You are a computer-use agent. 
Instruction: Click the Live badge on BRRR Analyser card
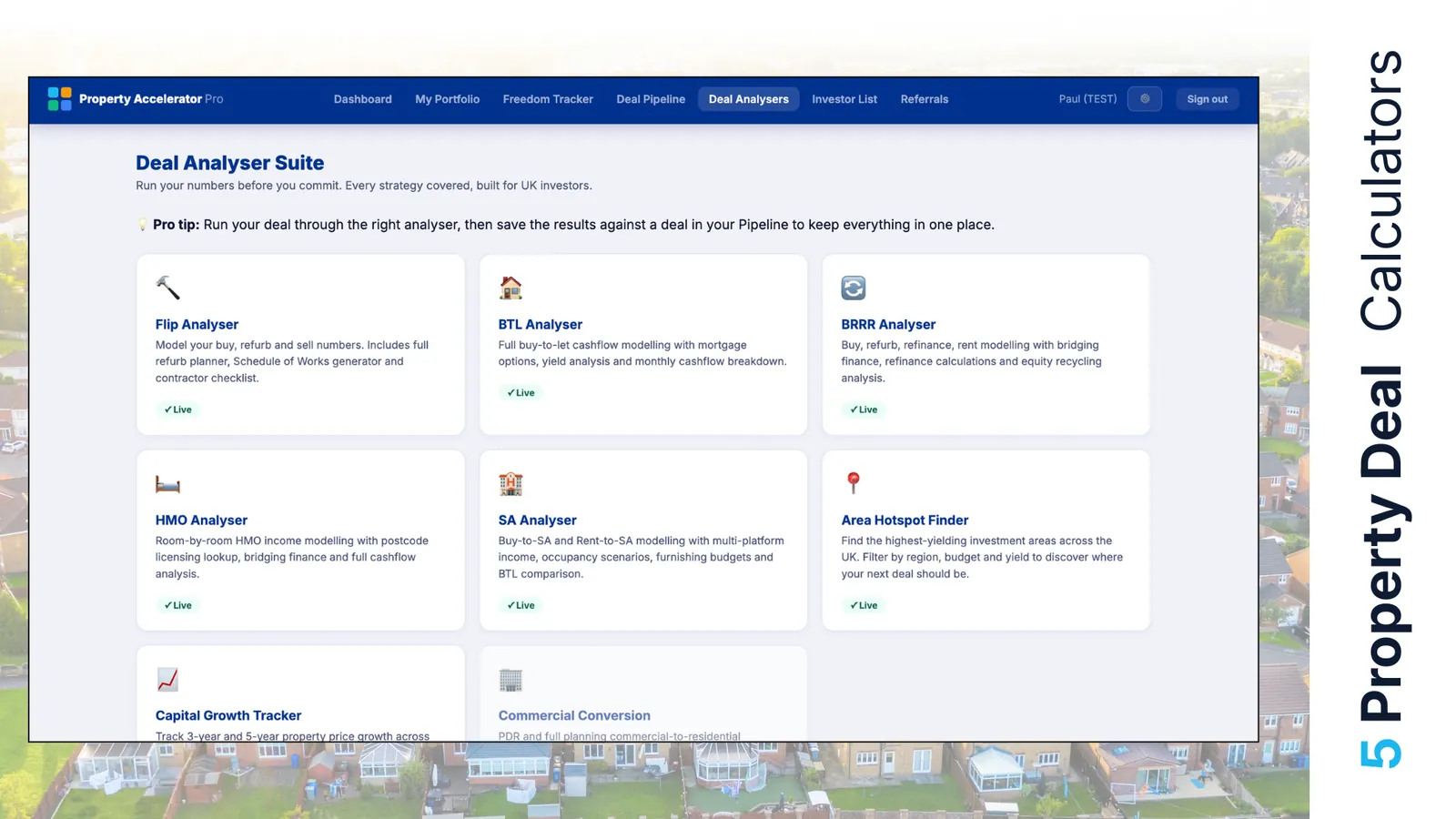pos(864,409)
